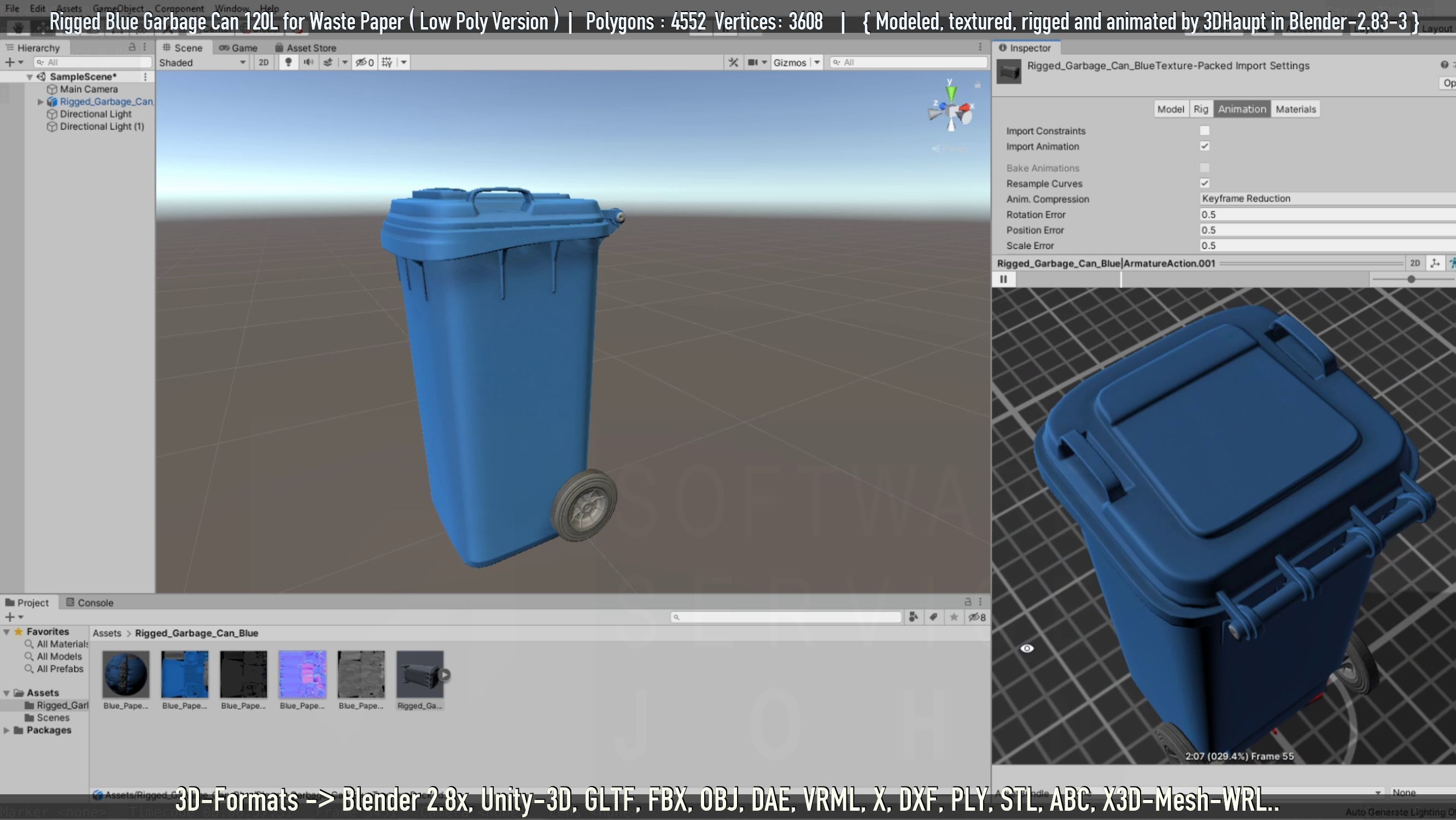Toggle 2D view in Scene toolbar
Screen dimensions: 1456x820
click(264, 62)
